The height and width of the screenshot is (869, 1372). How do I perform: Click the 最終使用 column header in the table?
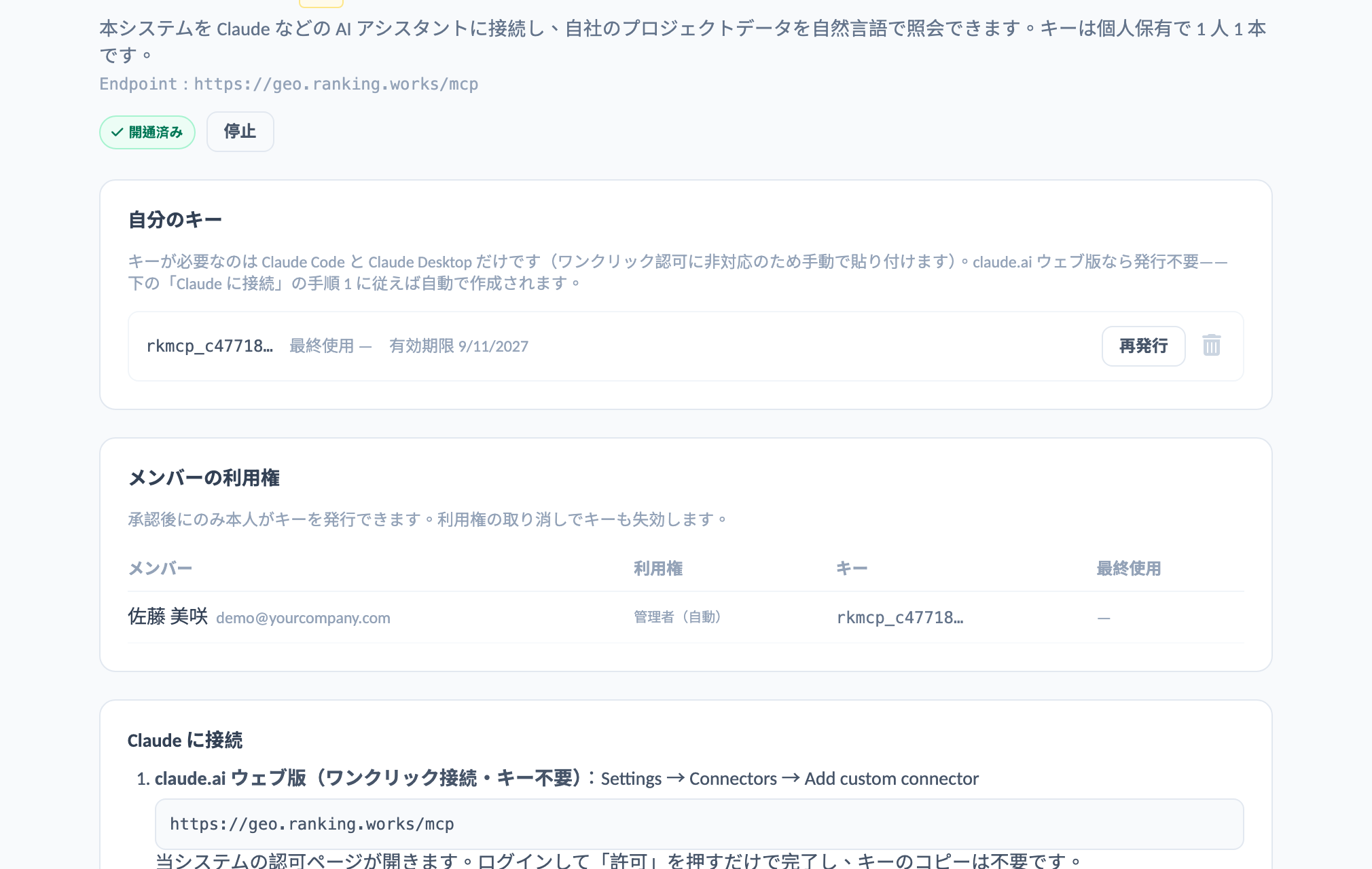pos(1129,569)
